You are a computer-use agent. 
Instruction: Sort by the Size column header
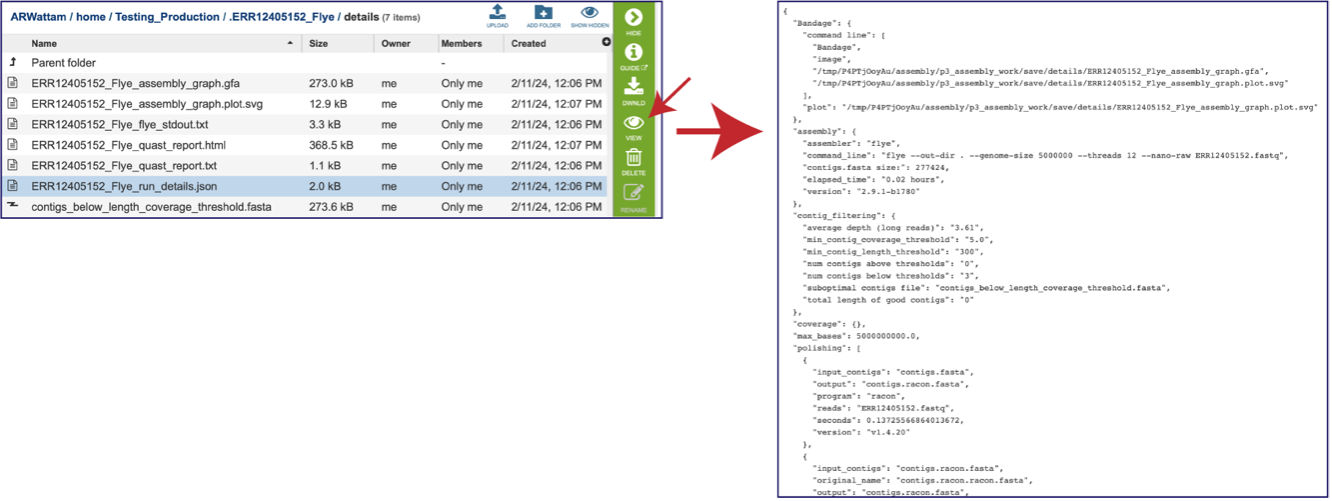pyautogui.click(x=318, y=43)
